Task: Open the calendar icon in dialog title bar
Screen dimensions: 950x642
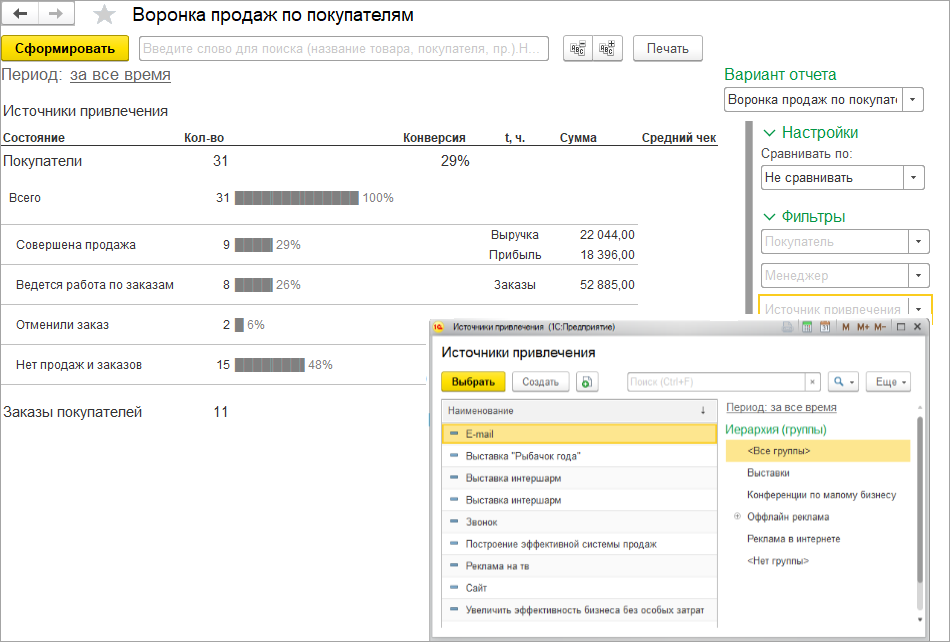Action: [825, 327]
